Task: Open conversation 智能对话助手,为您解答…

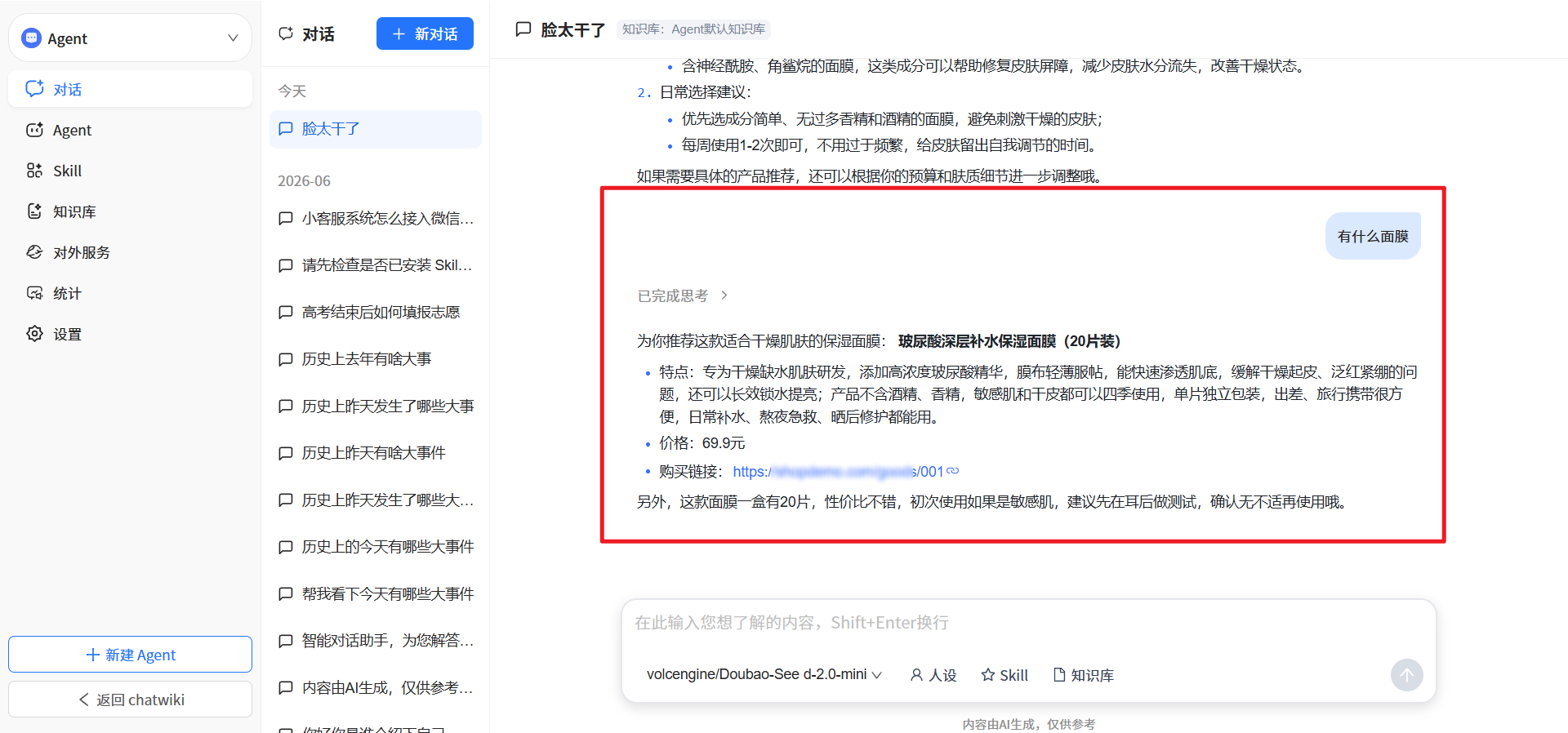Action: (376, 641)
